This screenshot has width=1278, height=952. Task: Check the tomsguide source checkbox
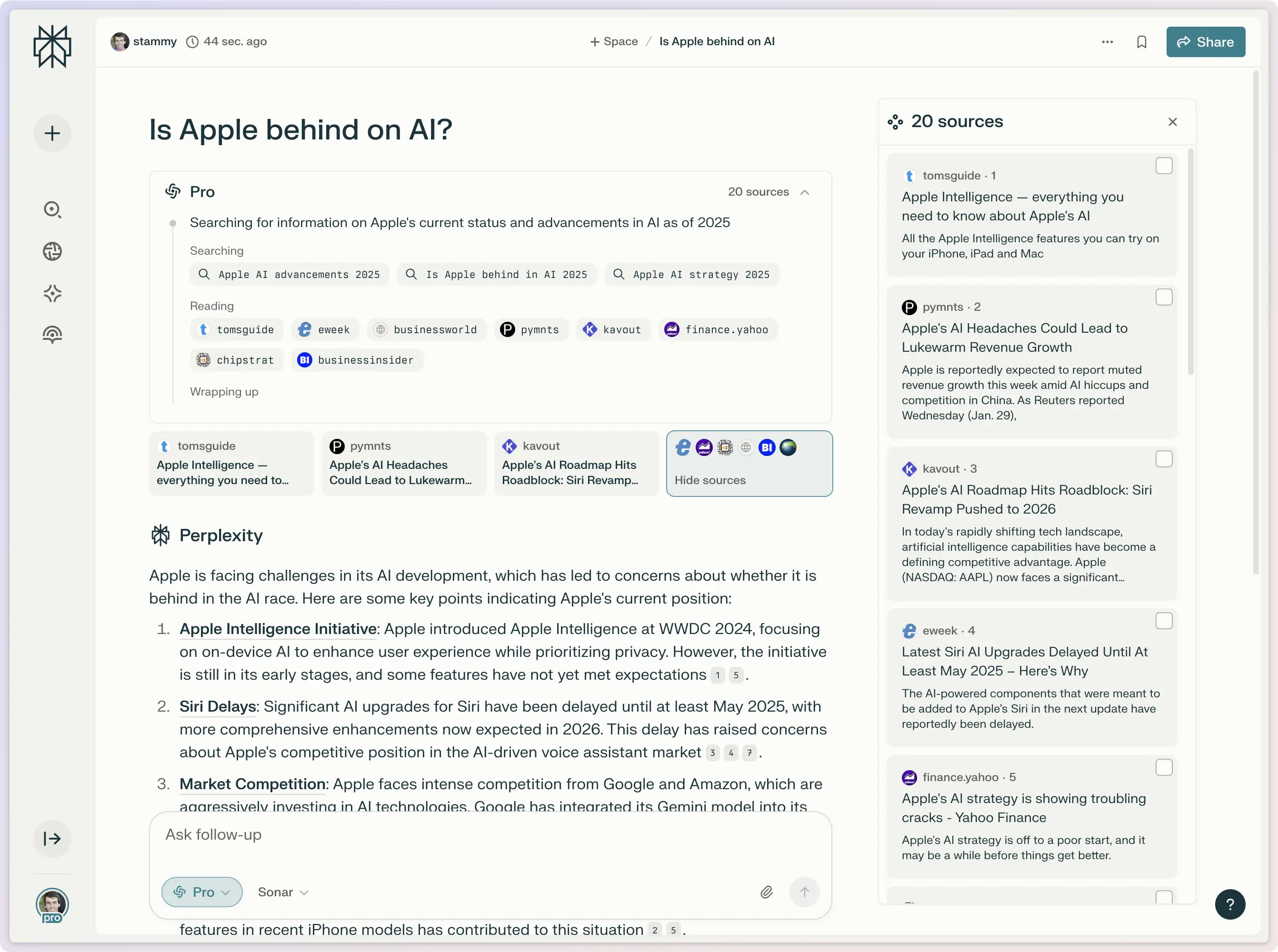pyautogui.click(x=1164, y=166)
